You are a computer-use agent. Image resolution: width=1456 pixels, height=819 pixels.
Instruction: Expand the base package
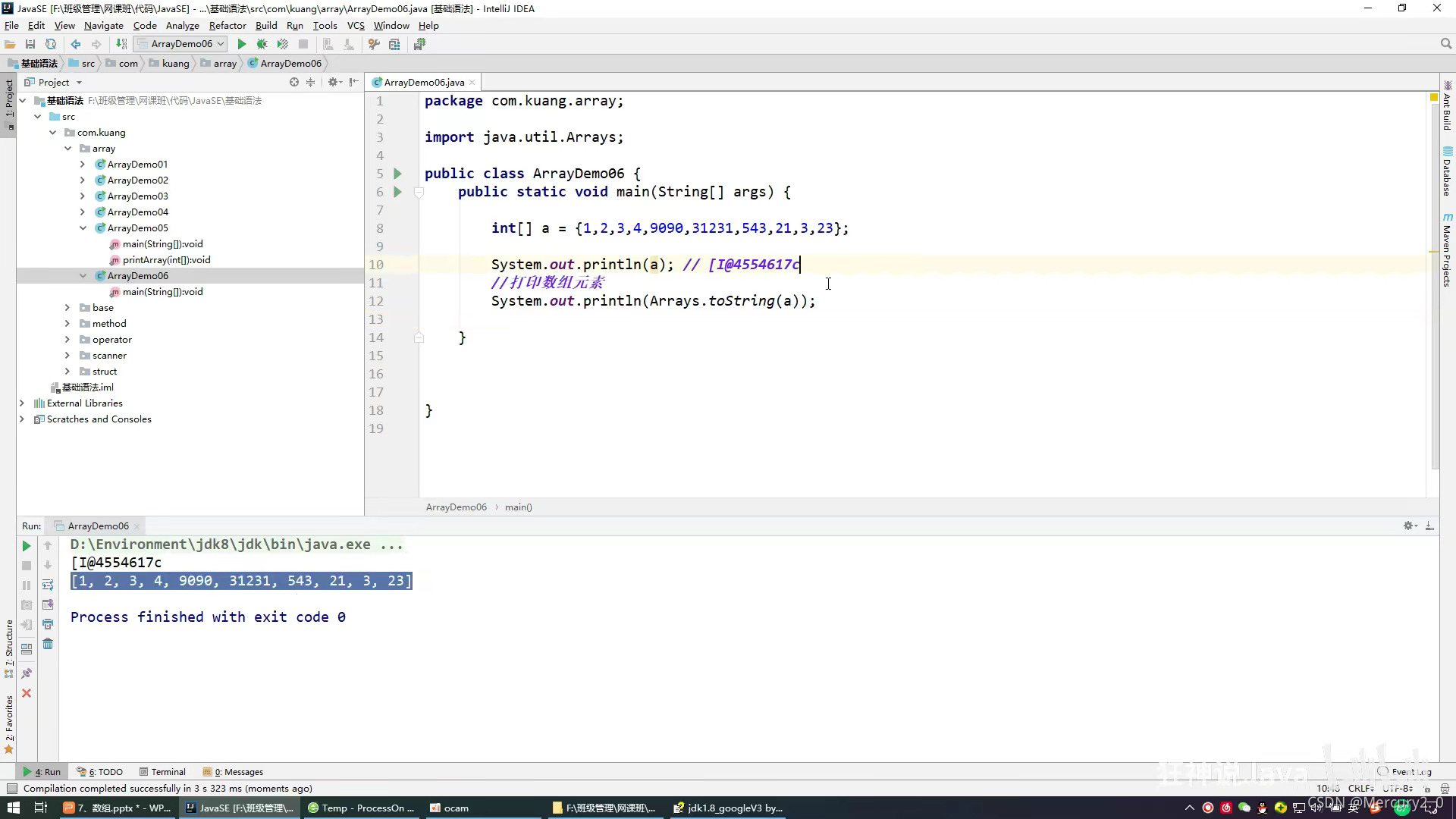(x=67, y=308)
